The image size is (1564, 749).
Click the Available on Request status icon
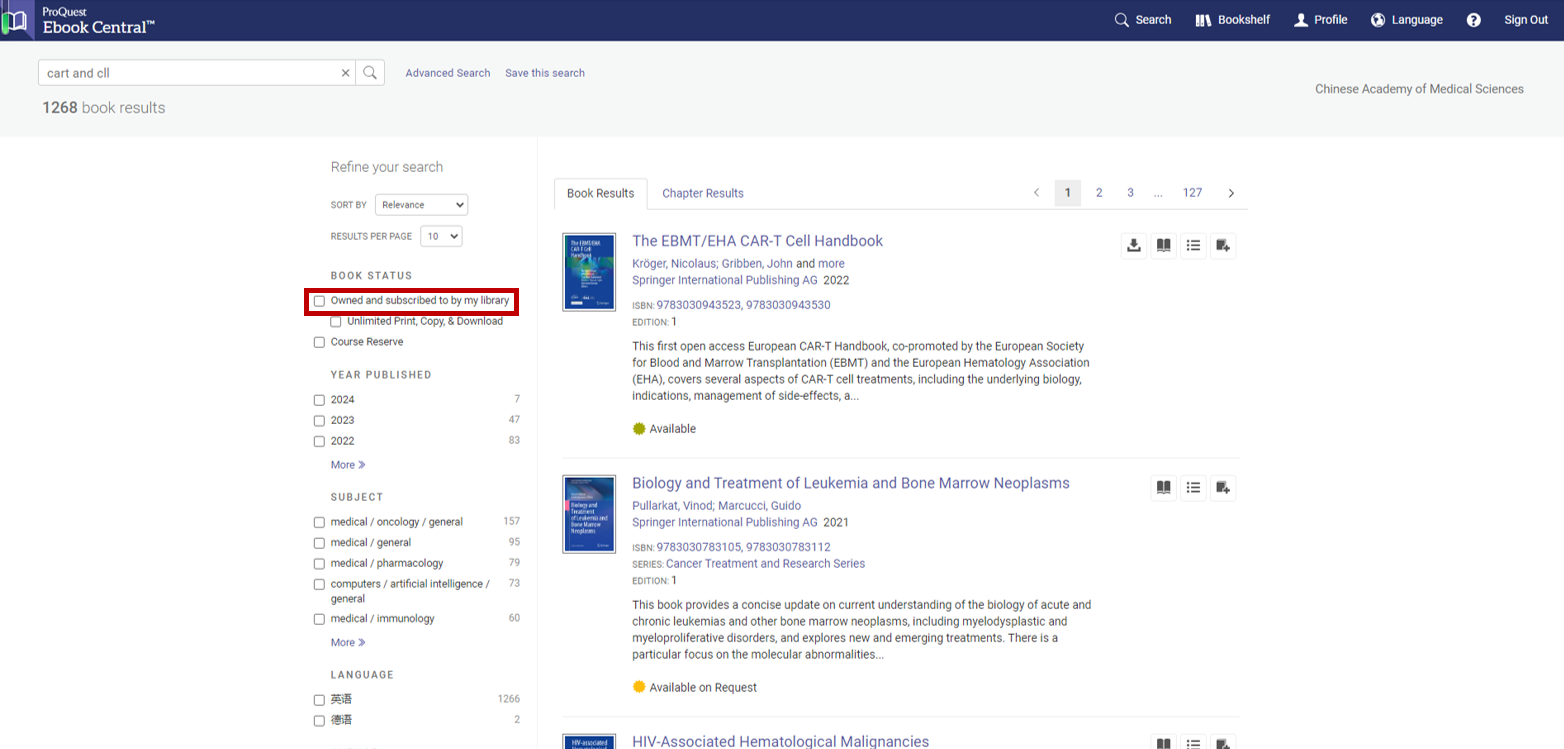click(x=639, y=687)
